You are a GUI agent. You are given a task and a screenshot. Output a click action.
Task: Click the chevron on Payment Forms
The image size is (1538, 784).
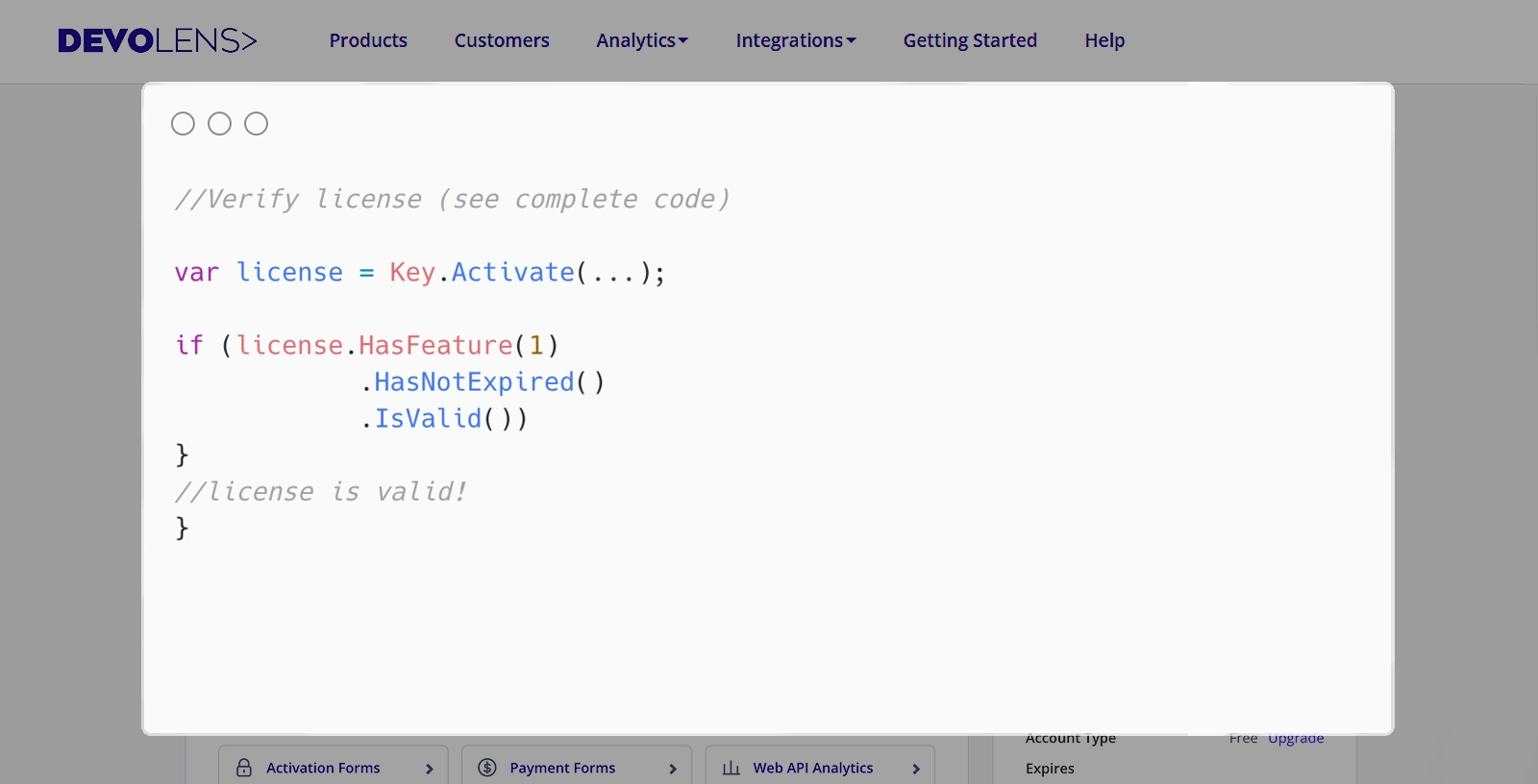click(x=673, y=769)
